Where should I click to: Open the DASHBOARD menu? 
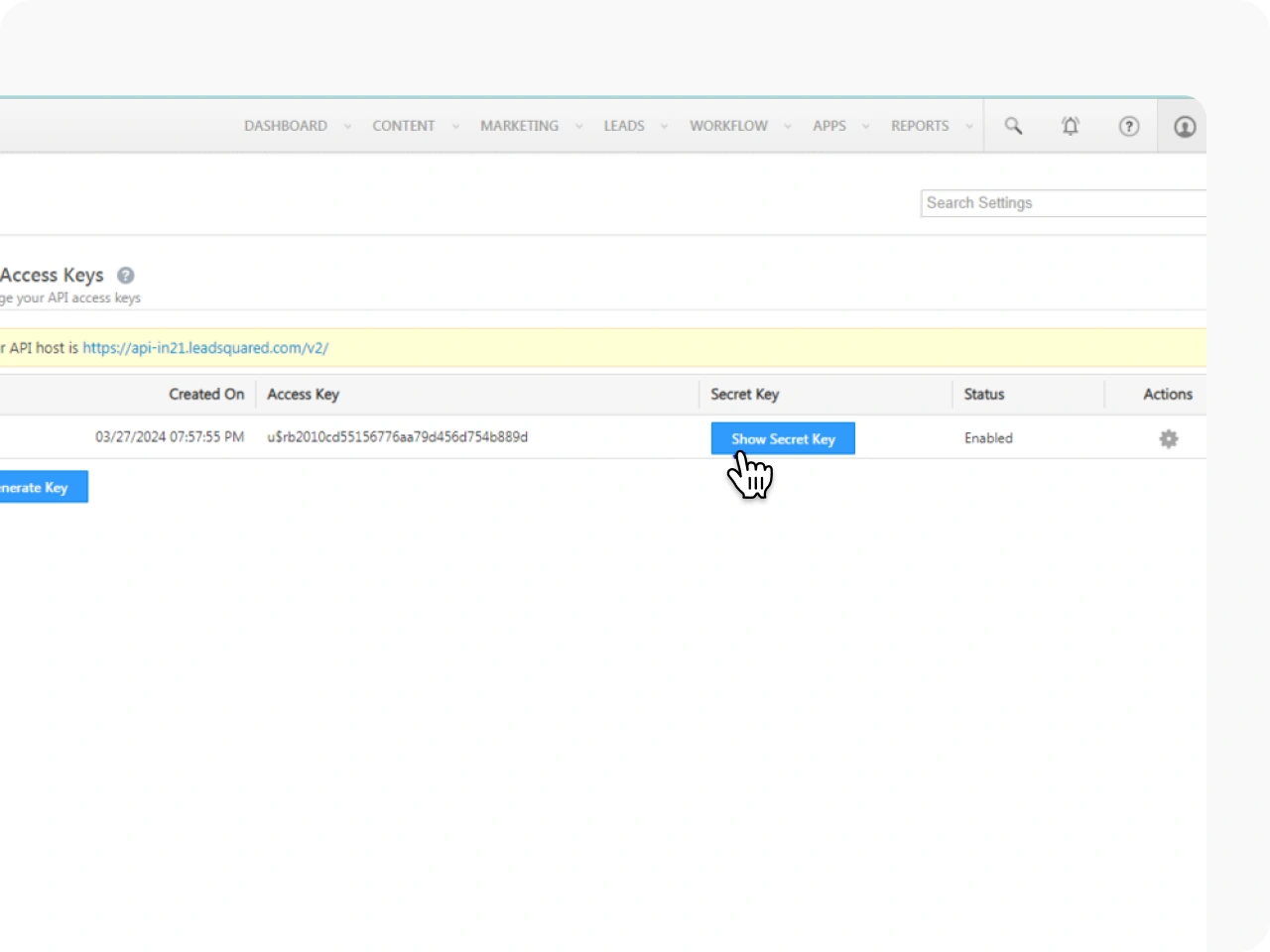pyautogui.click(x=286, y=126)
